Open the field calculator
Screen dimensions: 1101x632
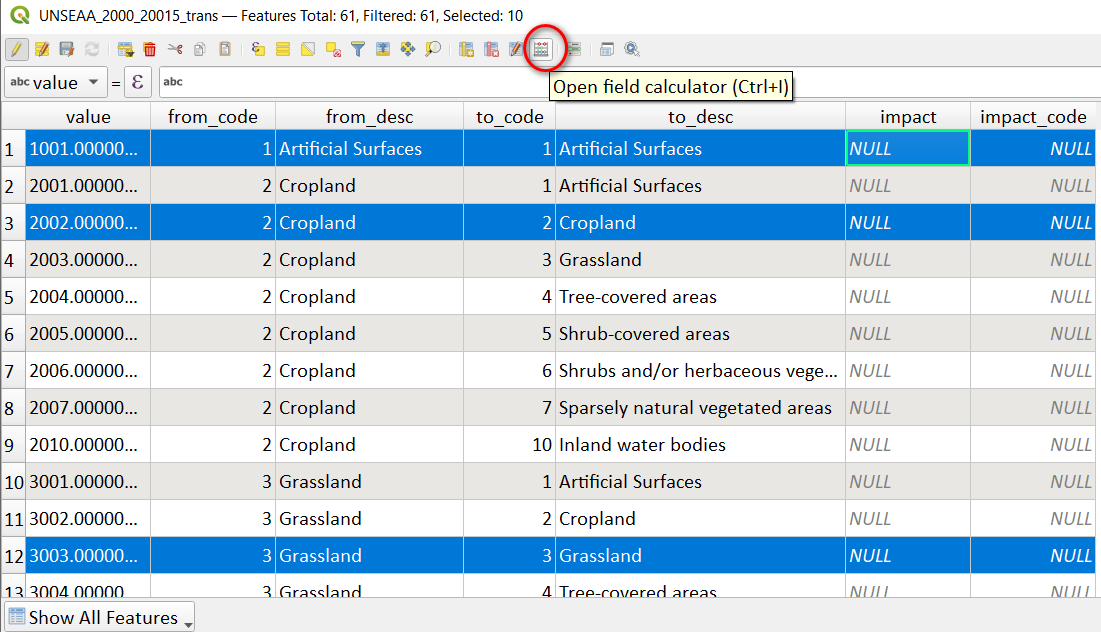[541, 49]
